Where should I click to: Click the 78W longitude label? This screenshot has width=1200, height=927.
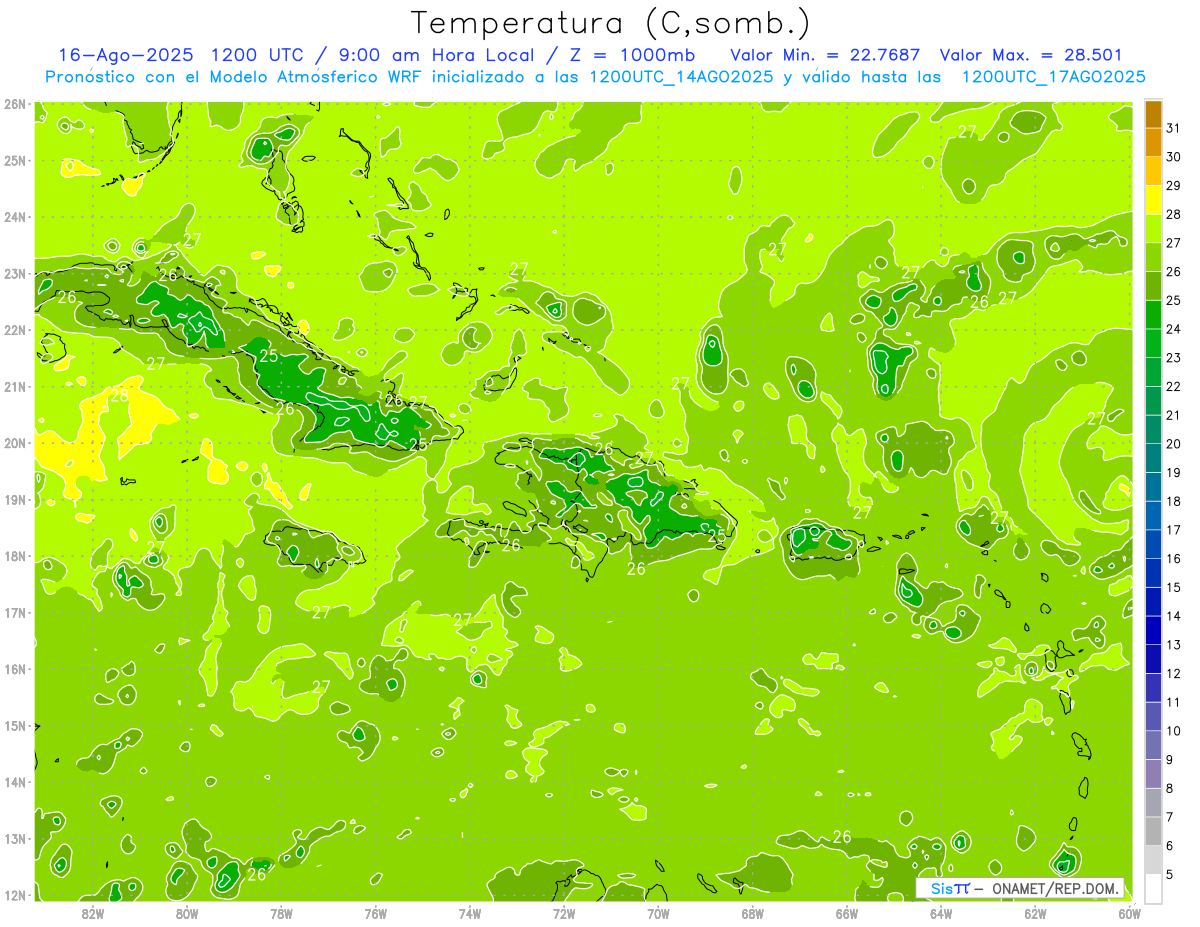[281, 913]
